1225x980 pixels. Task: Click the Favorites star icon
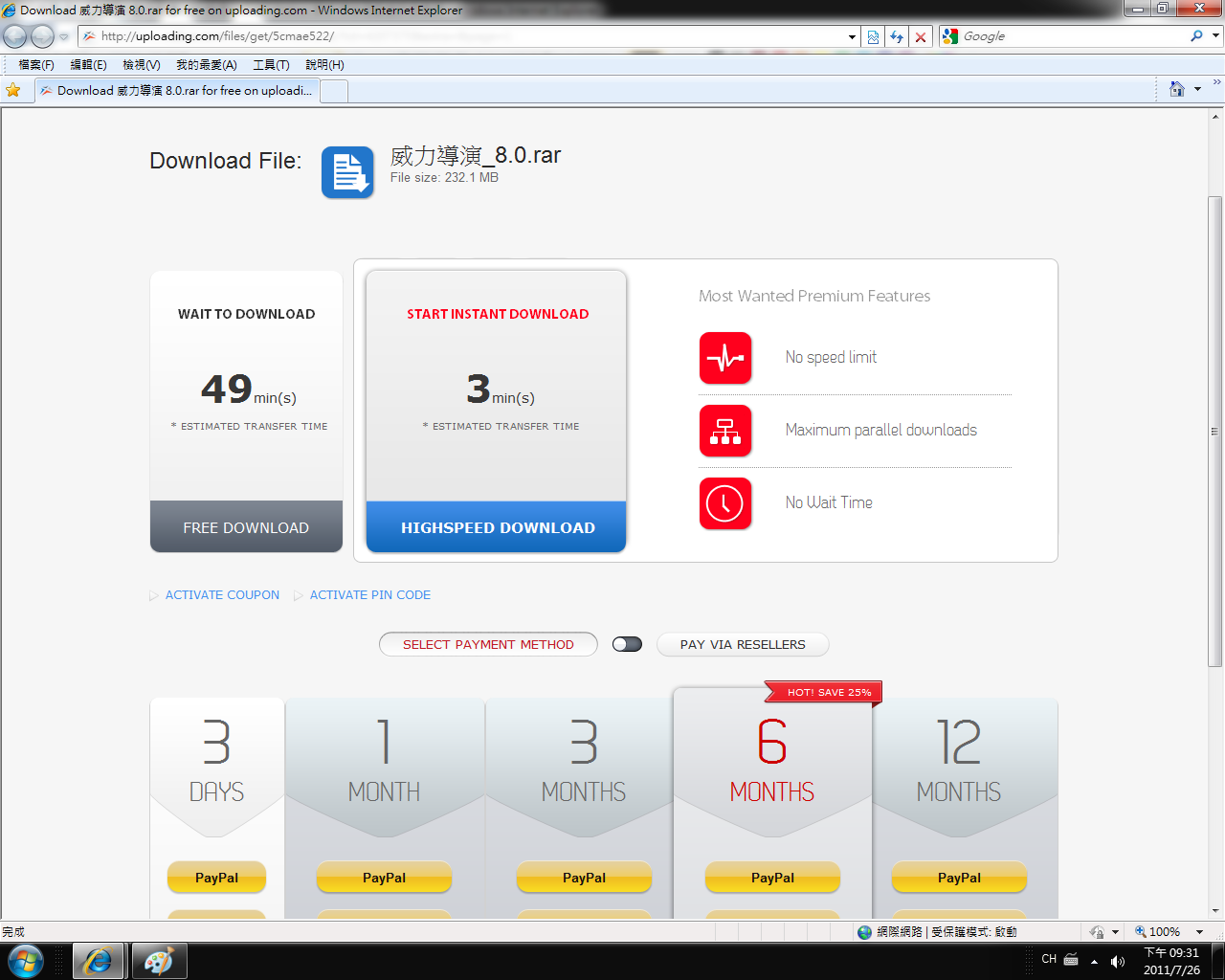(x=13, y=90)
